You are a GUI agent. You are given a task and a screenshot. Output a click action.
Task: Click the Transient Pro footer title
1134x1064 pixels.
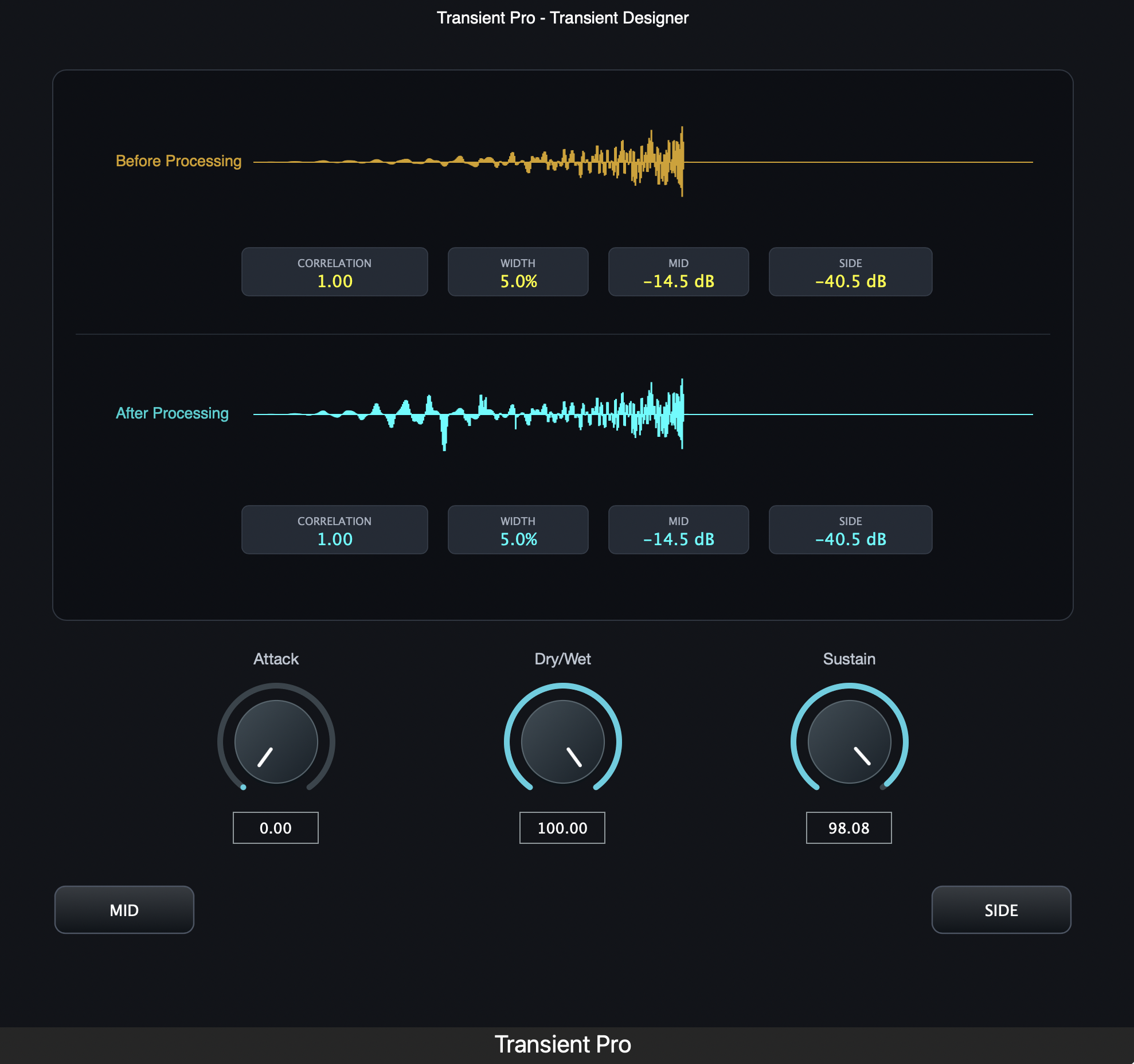(x=562, y=1045)
